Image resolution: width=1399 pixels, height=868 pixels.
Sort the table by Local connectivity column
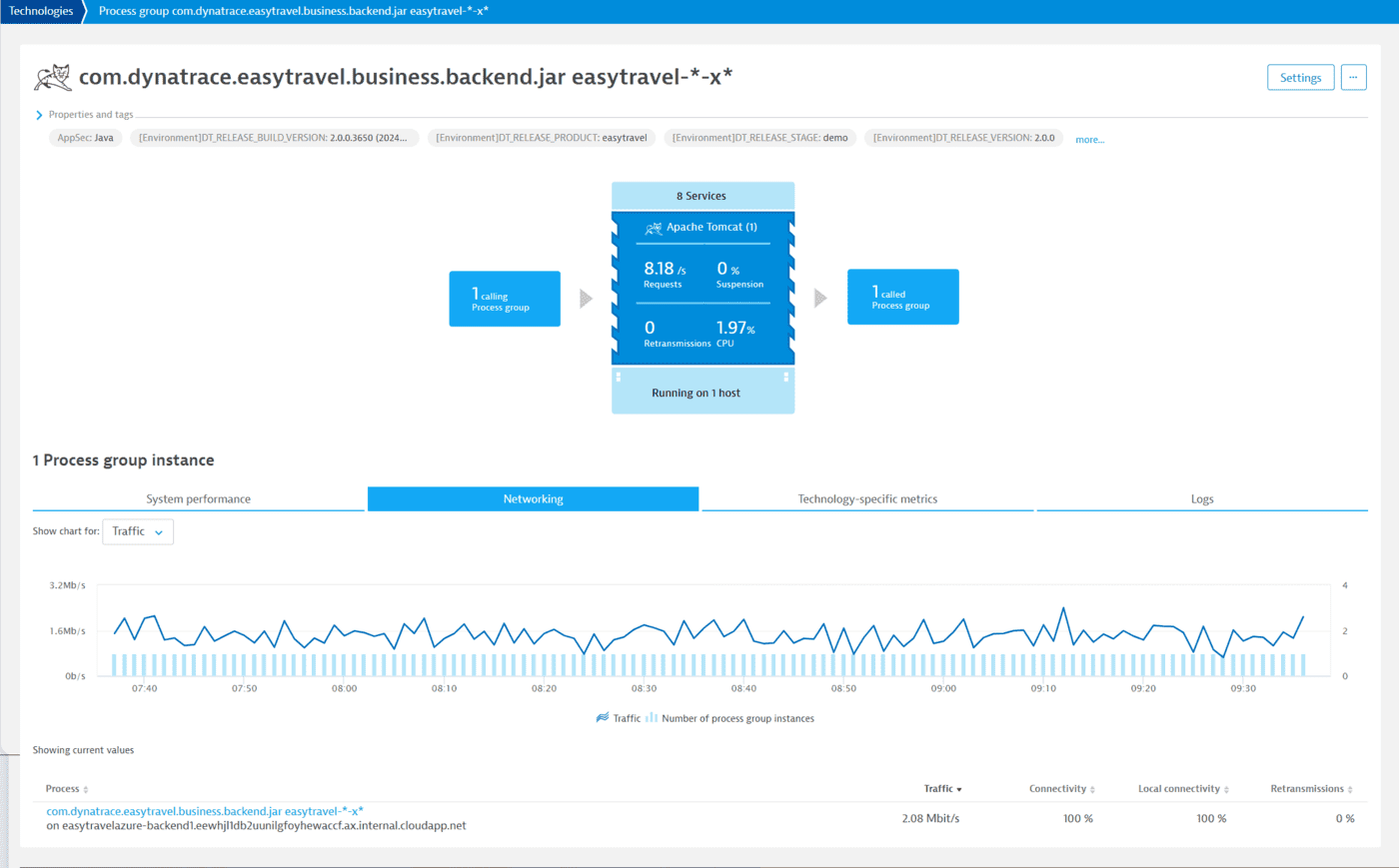click(1183, 789)
